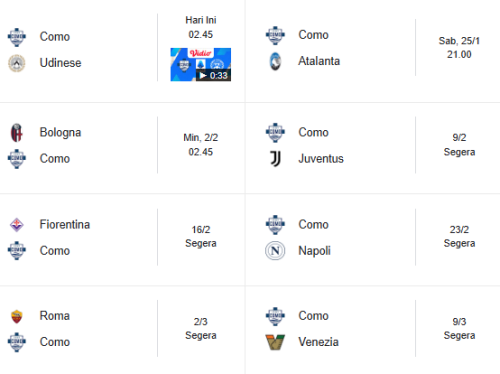Open the Roma match dated 2/3
Screen dimensions: 500x374
pos(201,328)
